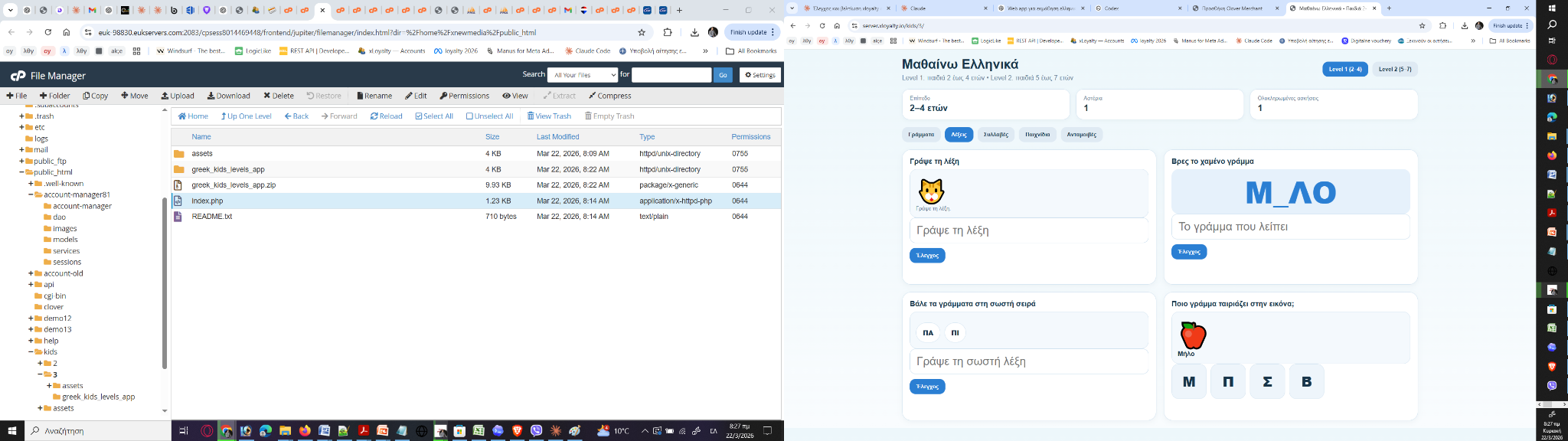The image size is (1568, 441).
Task: Click the Download toolbar button
Action: point(228,96)
